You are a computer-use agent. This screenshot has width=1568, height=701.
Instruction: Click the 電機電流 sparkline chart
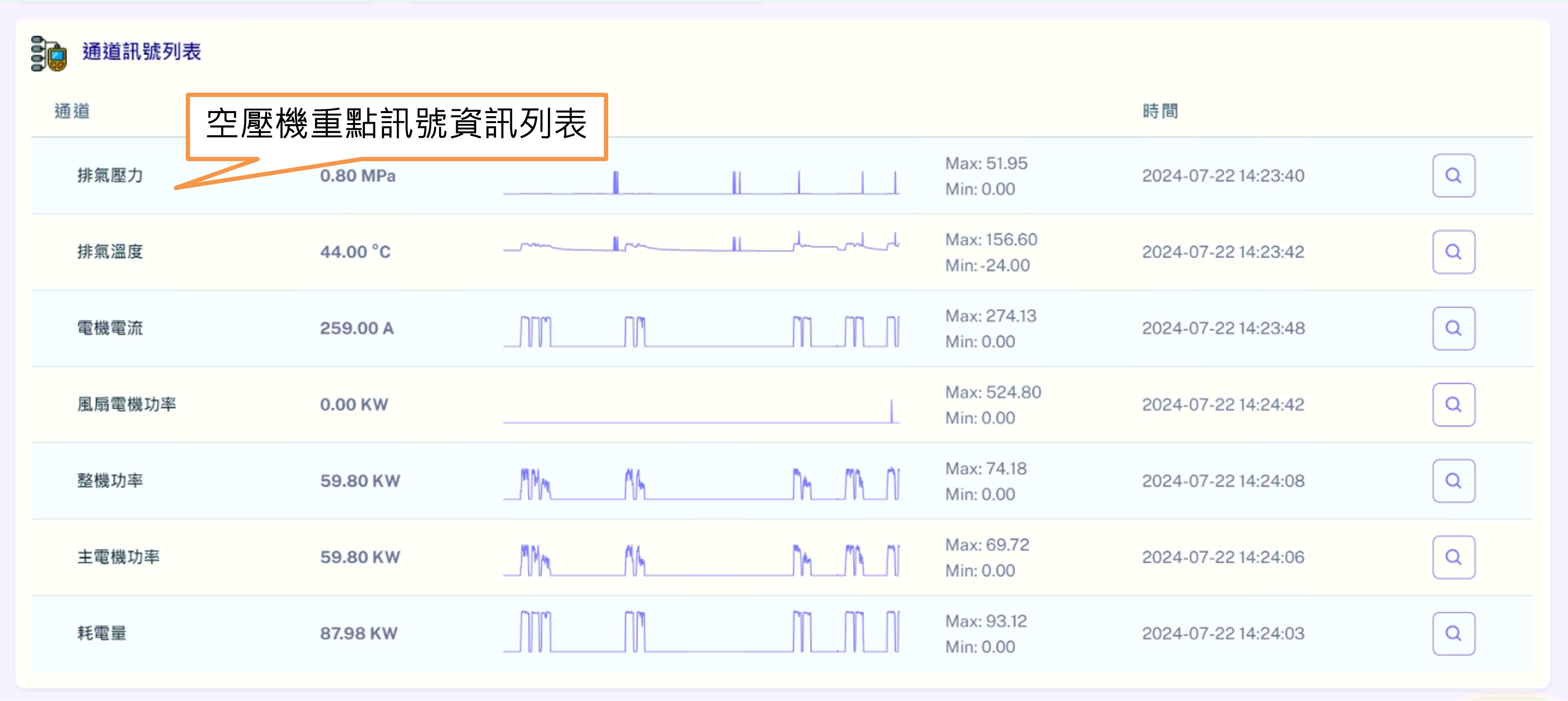[700, 331]
